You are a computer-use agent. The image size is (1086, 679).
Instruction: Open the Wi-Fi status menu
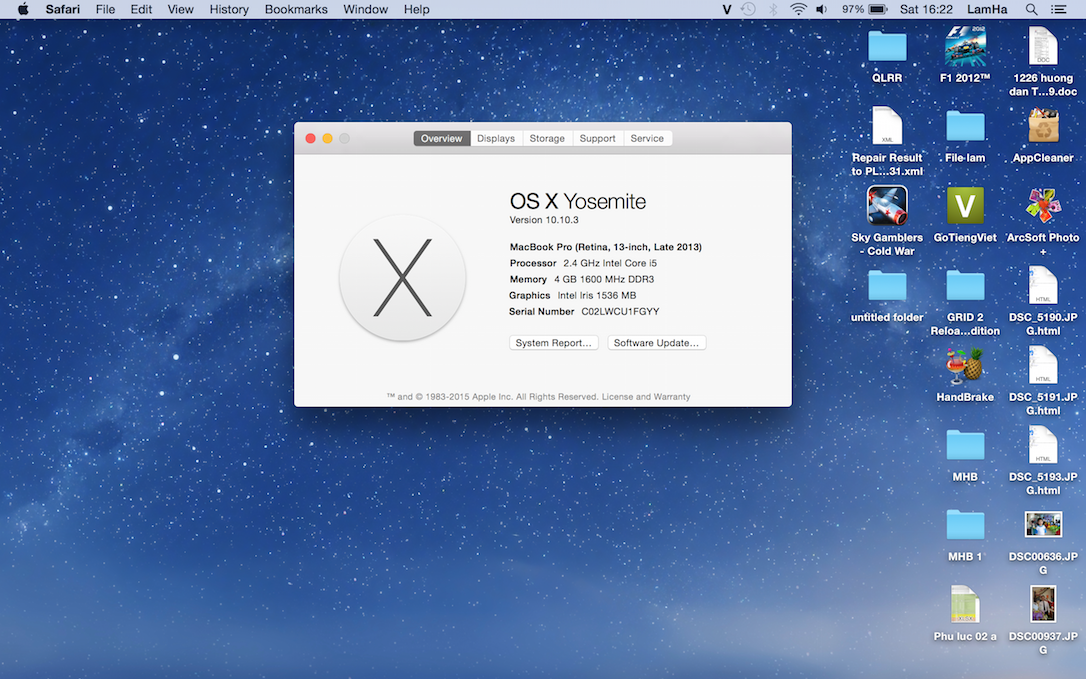(x=798, y=9)
